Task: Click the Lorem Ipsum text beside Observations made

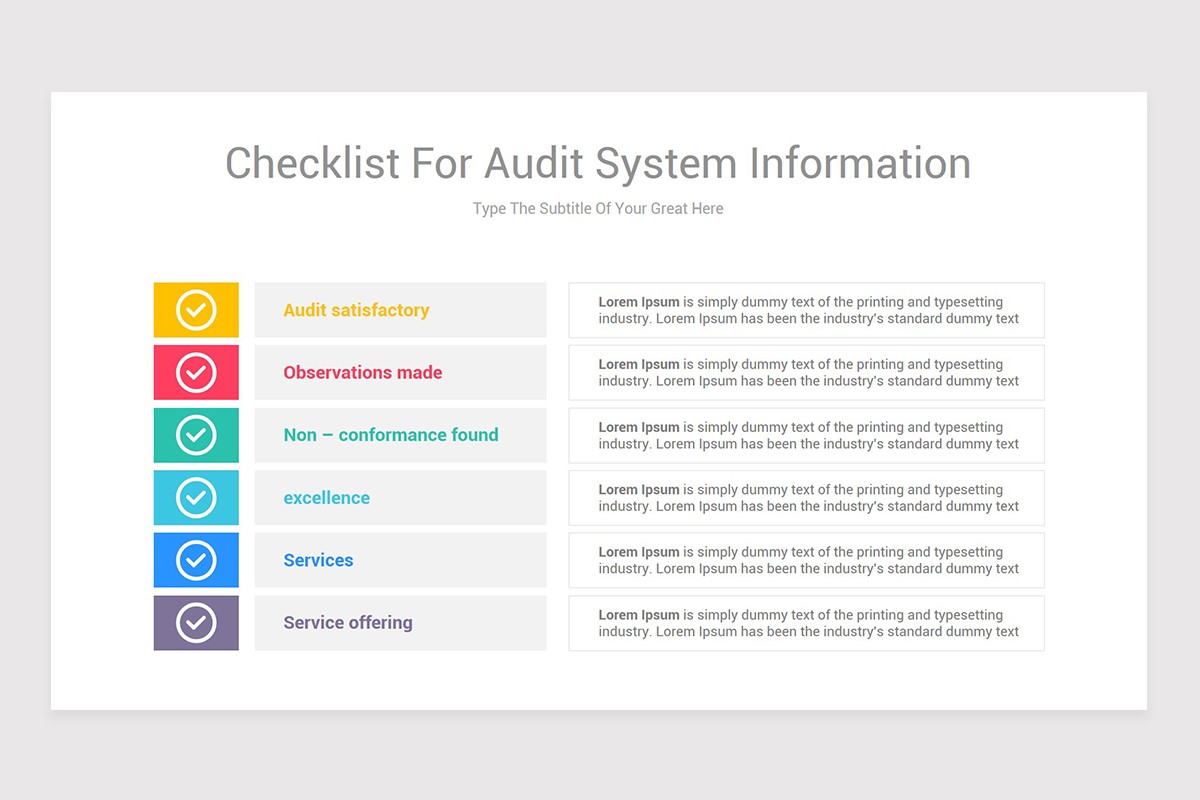Action: coord(806,372)
